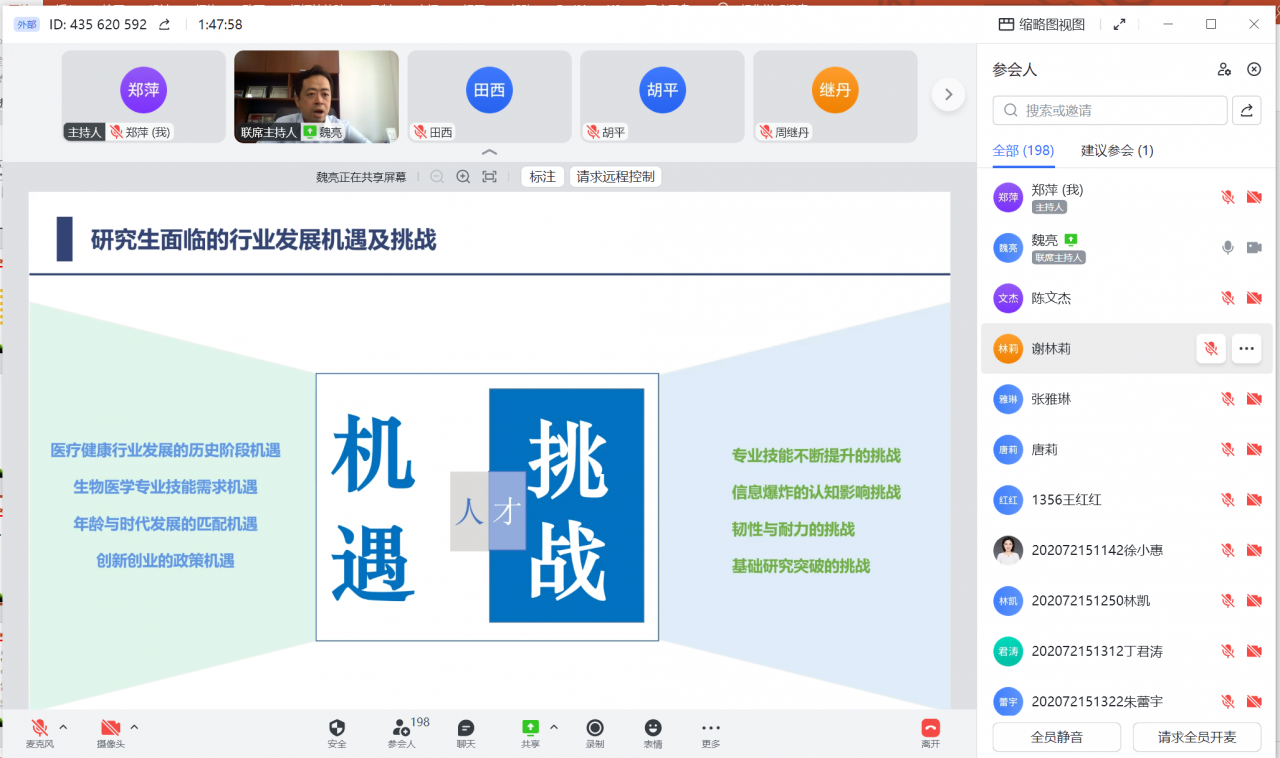Expand the share screen options arrow
Viewport: 1280px width, 758px height.
click(554, 727)
